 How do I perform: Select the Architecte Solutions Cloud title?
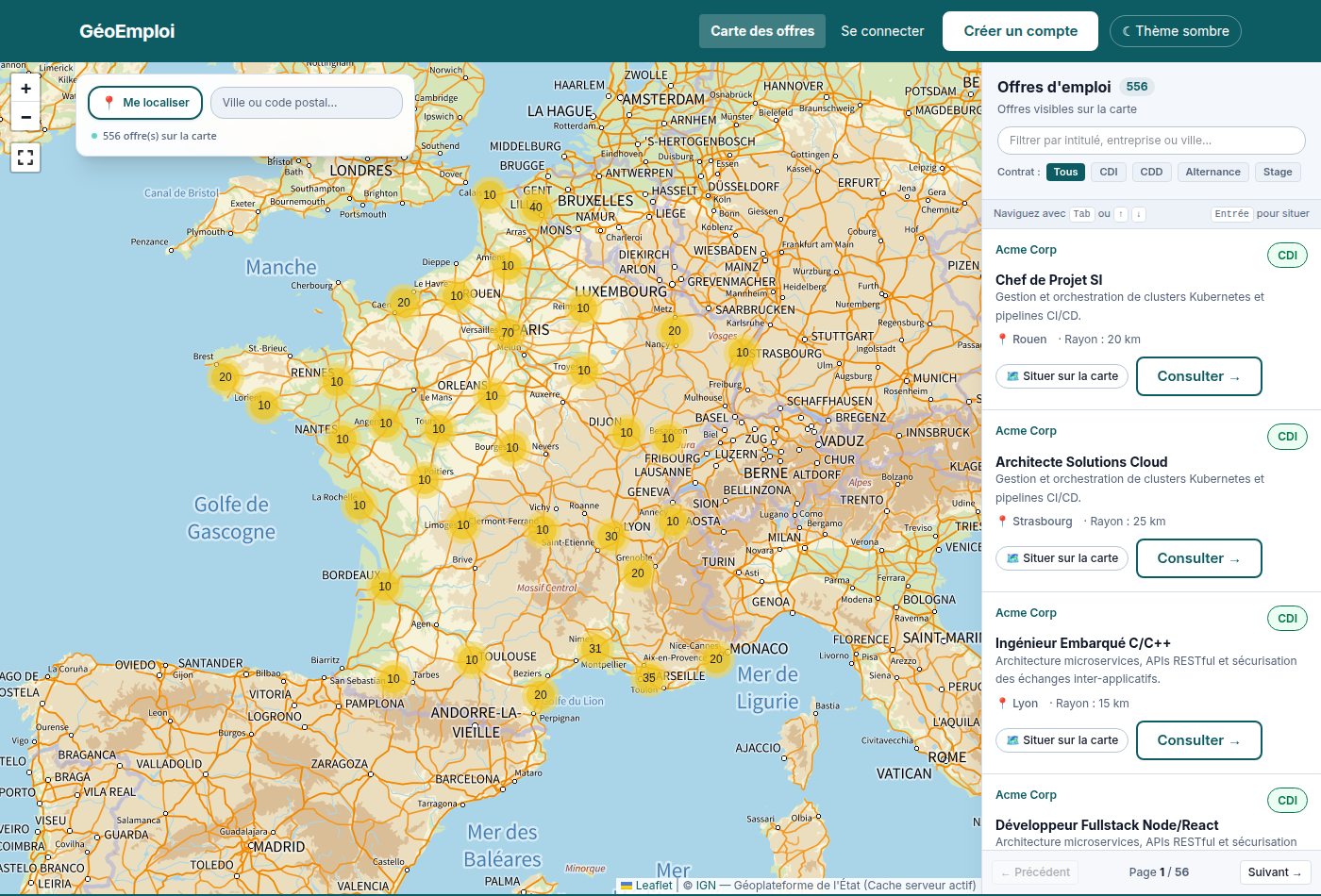(1081, 462)
